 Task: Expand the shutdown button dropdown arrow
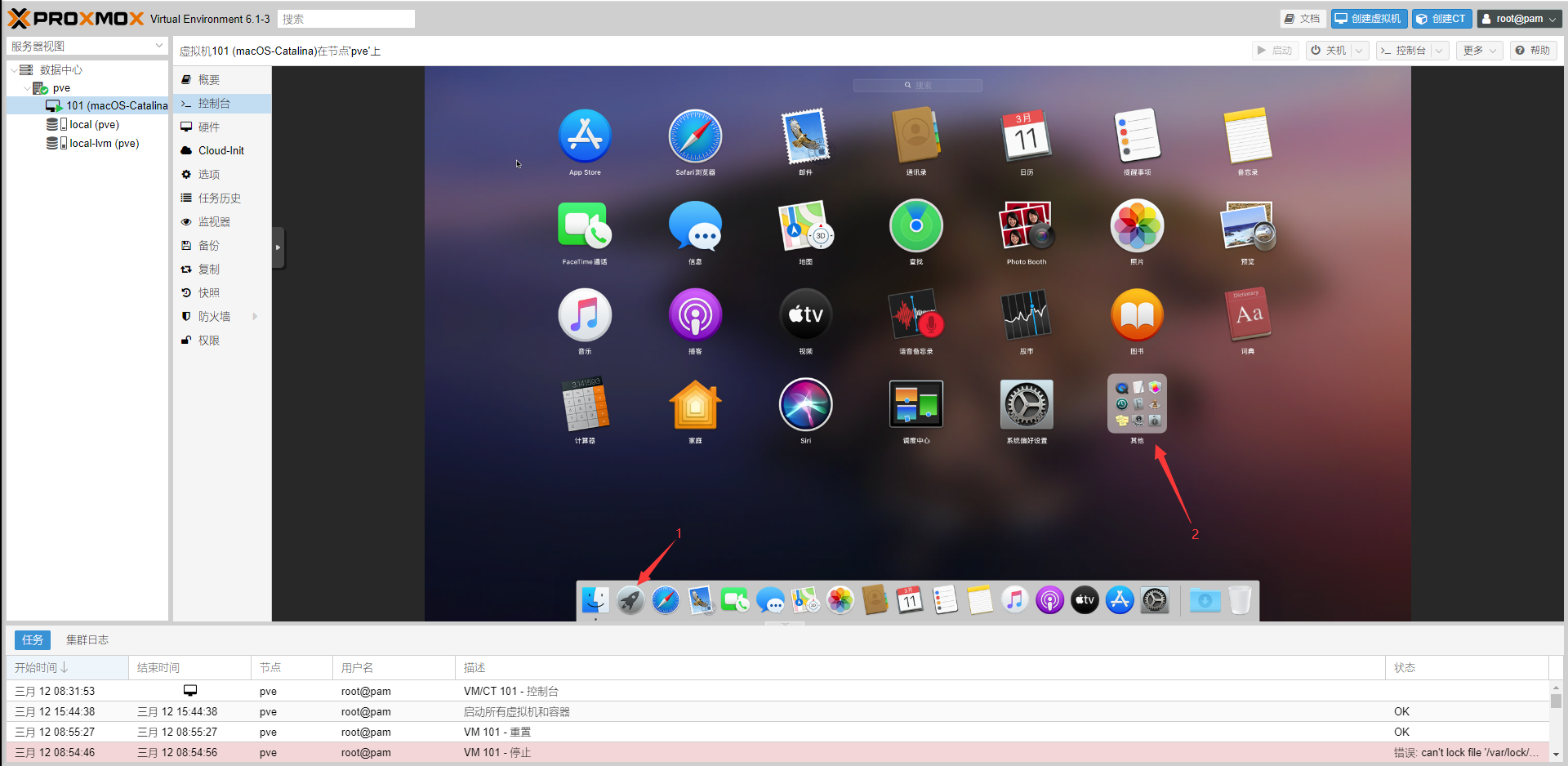tap(1359, 51)
